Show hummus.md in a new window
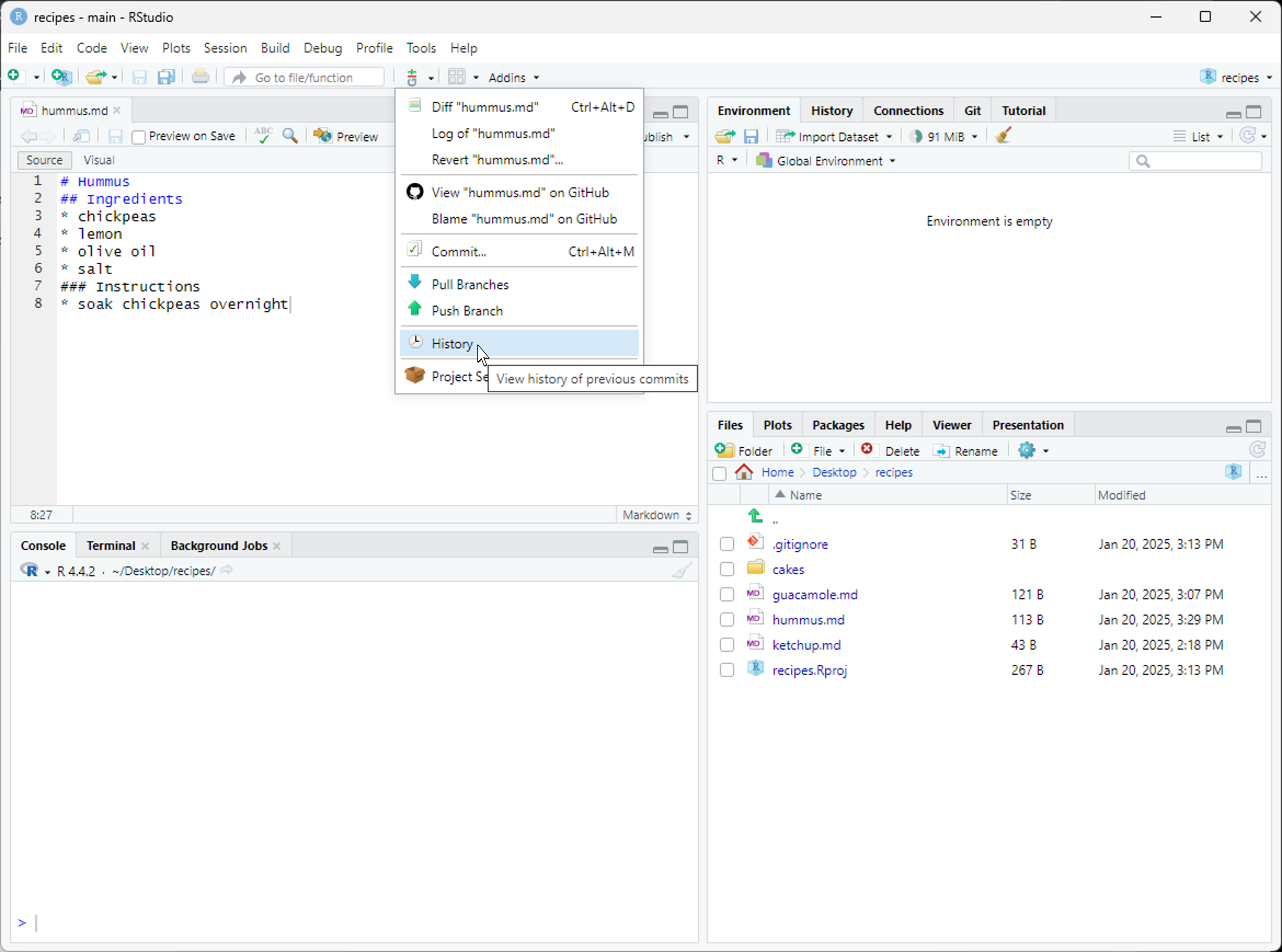 [x=81, y=136]
